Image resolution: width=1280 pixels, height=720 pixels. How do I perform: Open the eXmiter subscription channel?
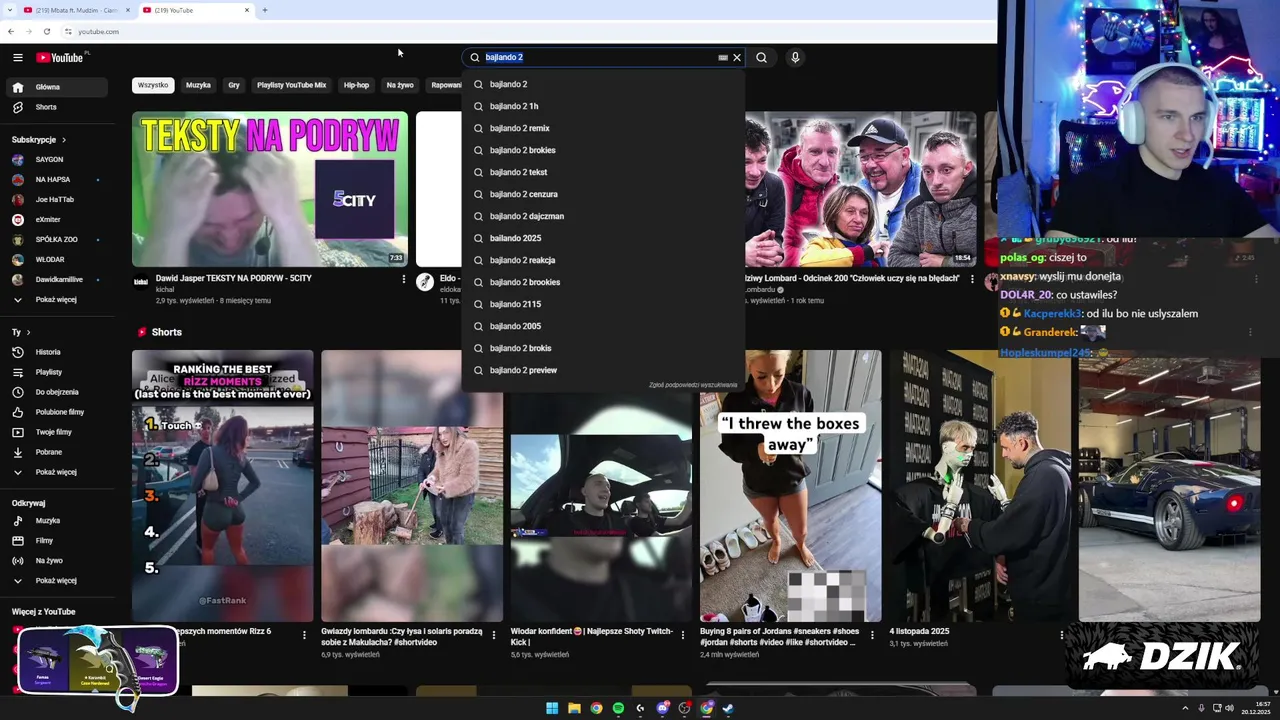[58, 220]
